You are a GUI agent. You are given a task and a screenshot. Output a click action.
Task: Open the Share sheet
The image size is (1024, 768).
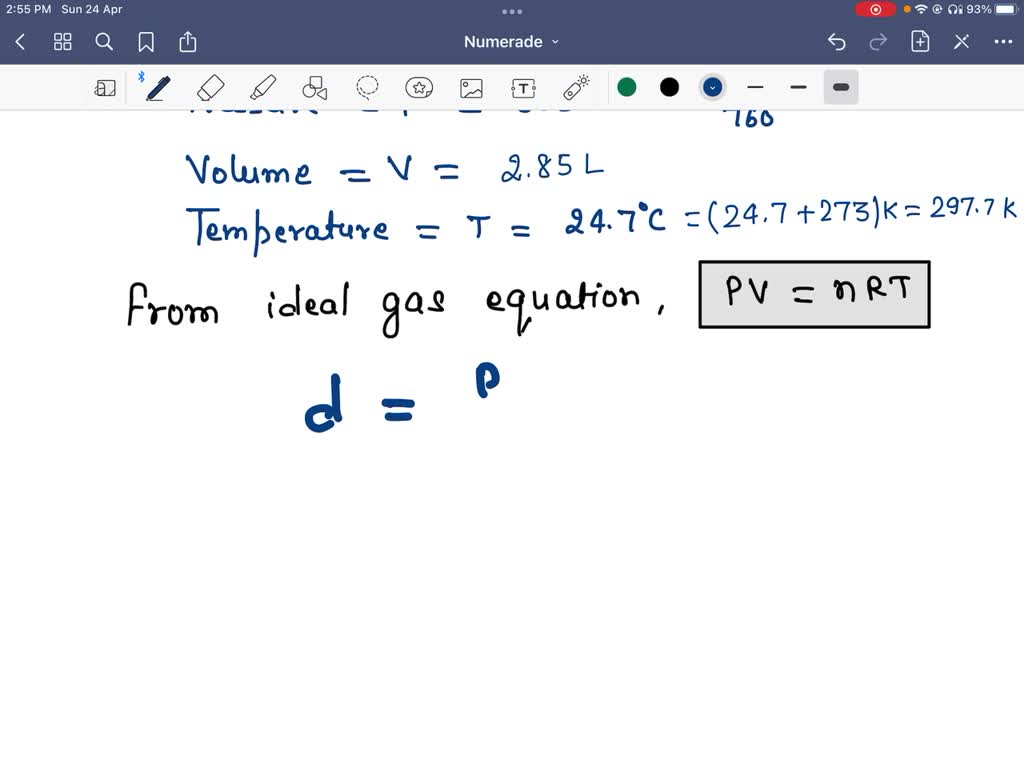(188, 41)
